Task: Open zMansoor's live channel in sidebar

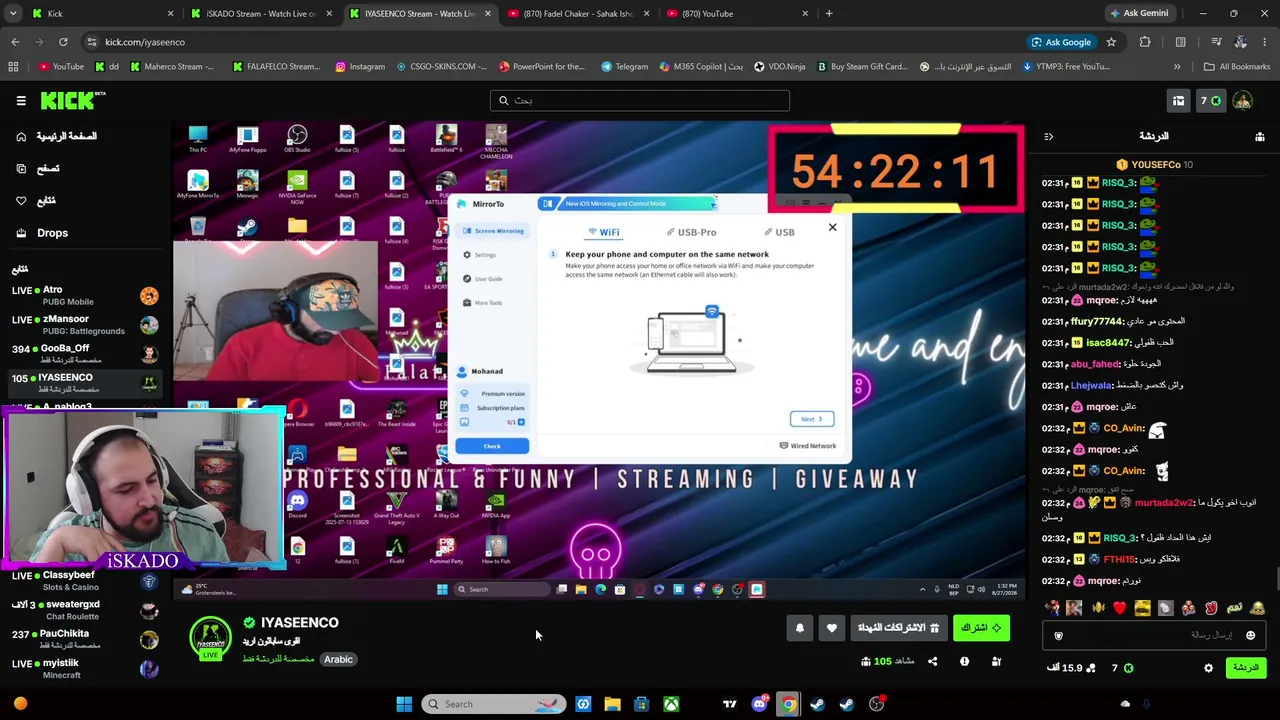Action: 85,324
